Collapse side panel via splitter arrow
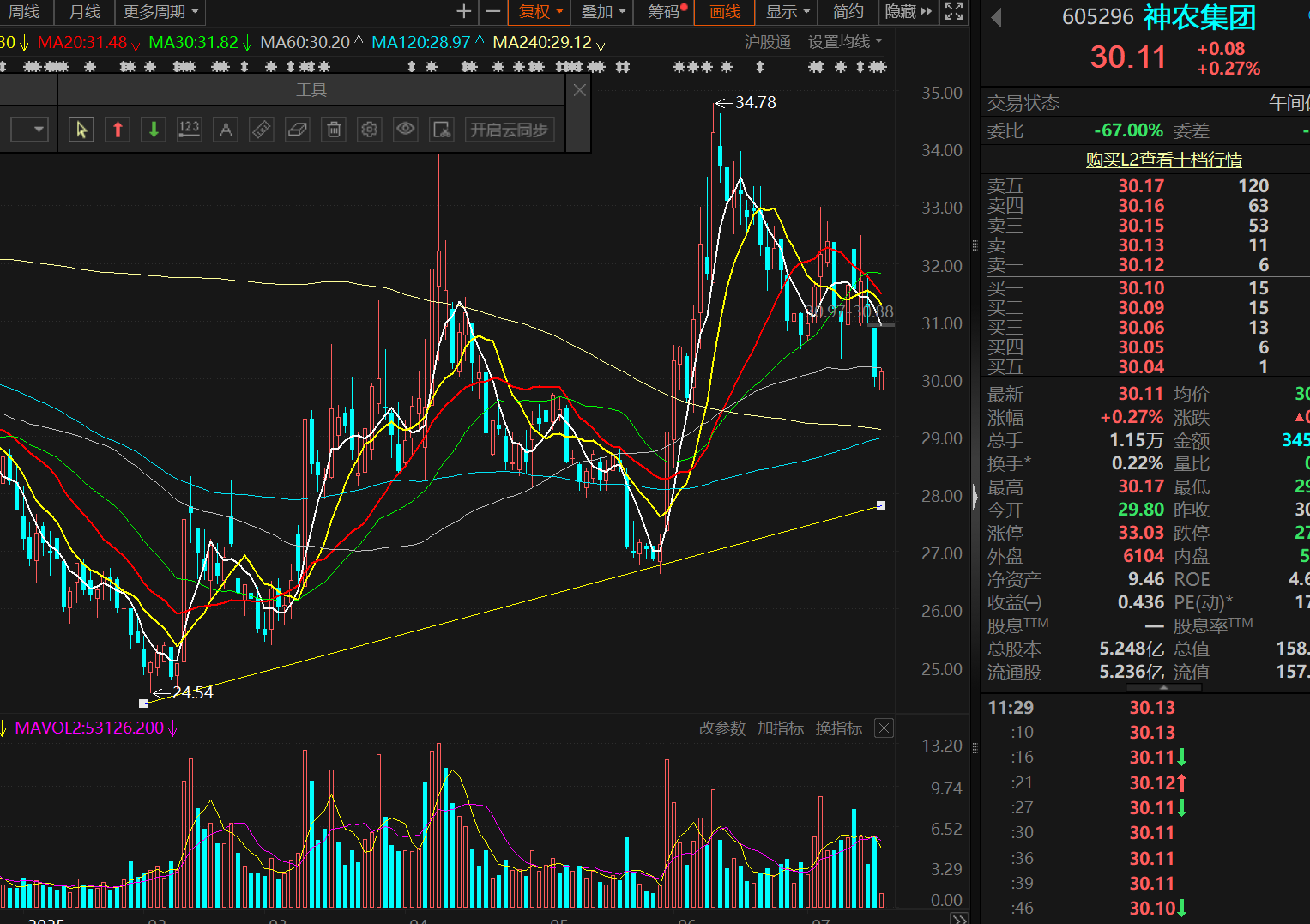Image resolution: width=1310 pixels, height=924 pixels. [975, 497]
